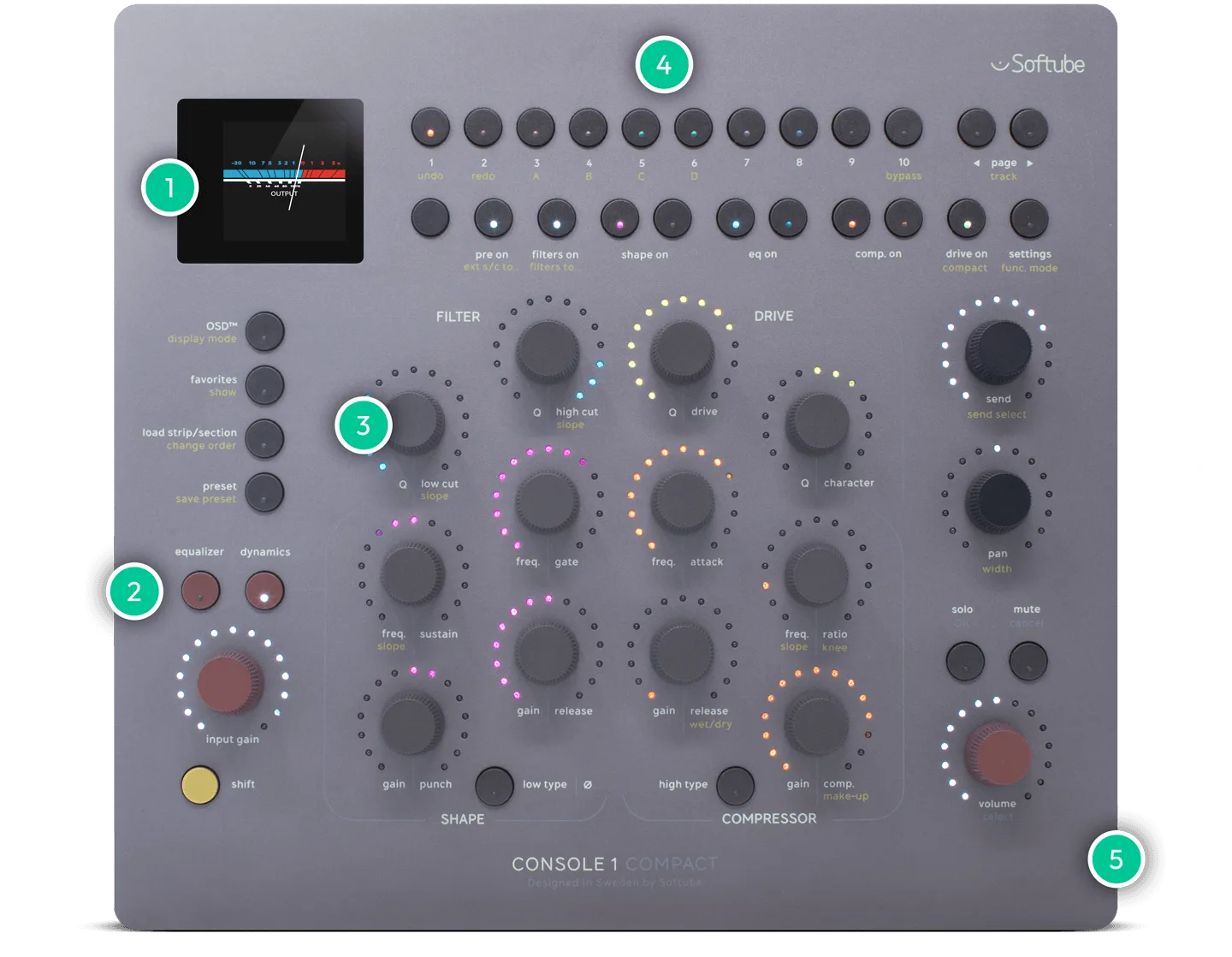Click the freq. gate knob

(548, 502)
